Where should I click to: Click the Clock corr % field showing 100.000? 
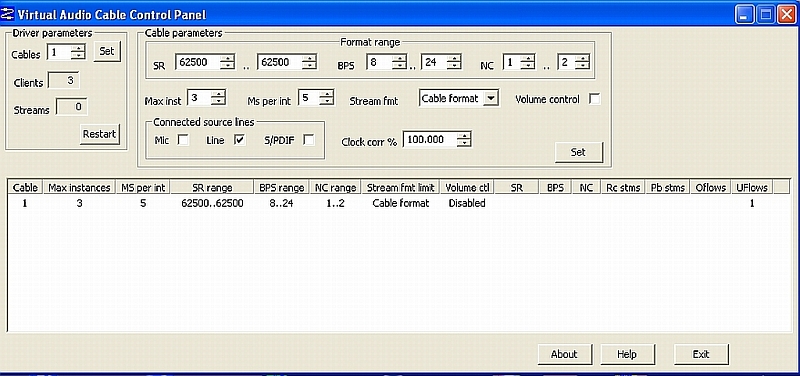(x=430, y=139)
